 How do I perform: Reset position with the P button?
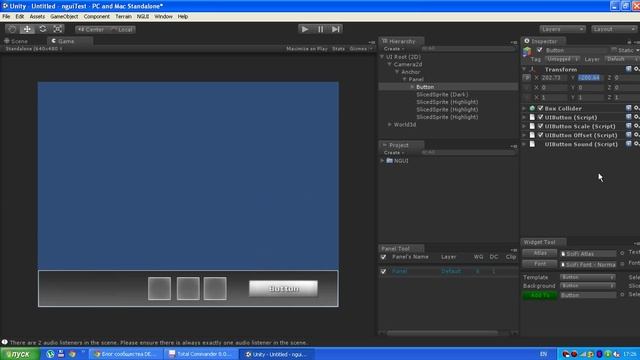[527, 78]
